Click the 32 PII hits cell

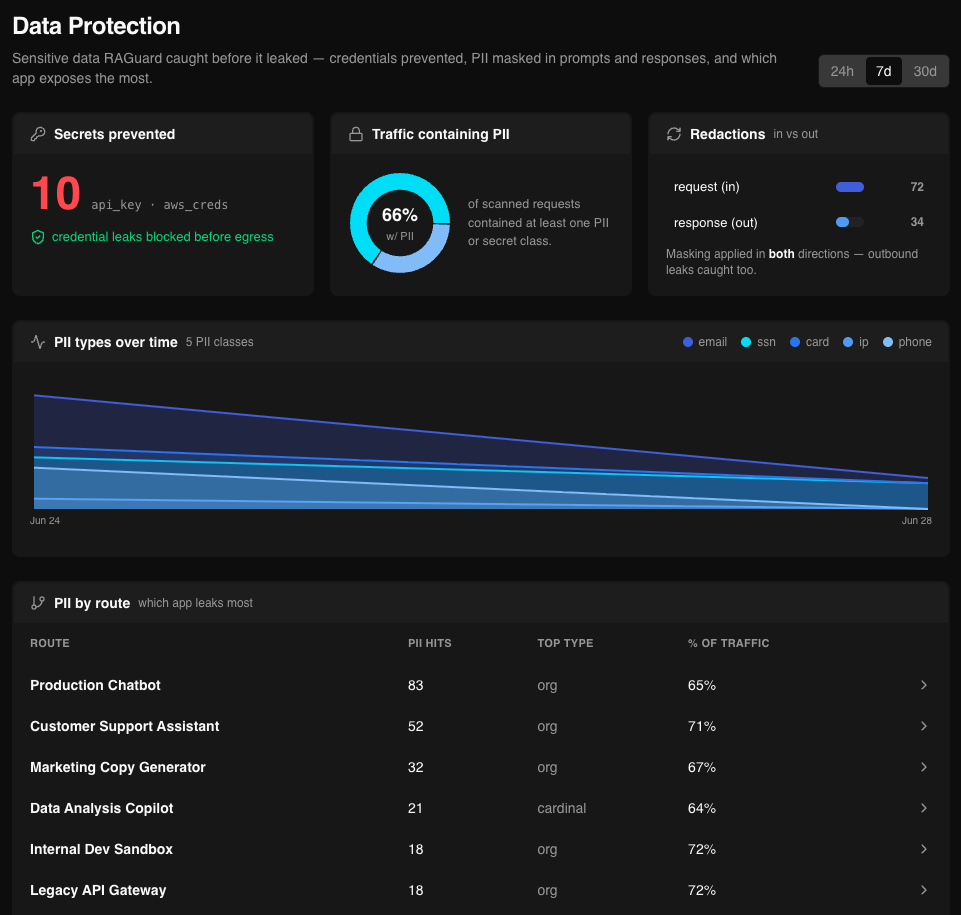416,767
